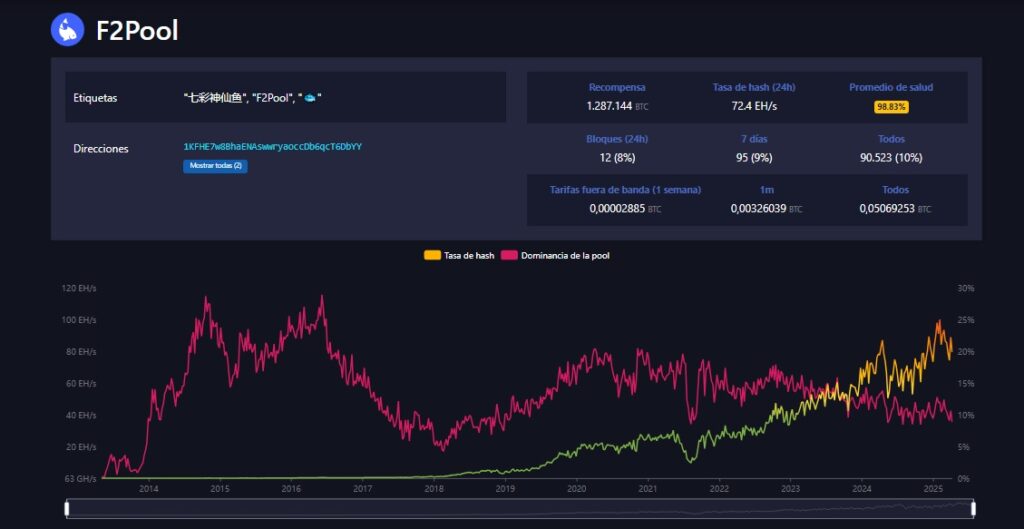Click the left handle of the chart range slider
This screenshot has height=529, width=1024.
pos(67,509)
